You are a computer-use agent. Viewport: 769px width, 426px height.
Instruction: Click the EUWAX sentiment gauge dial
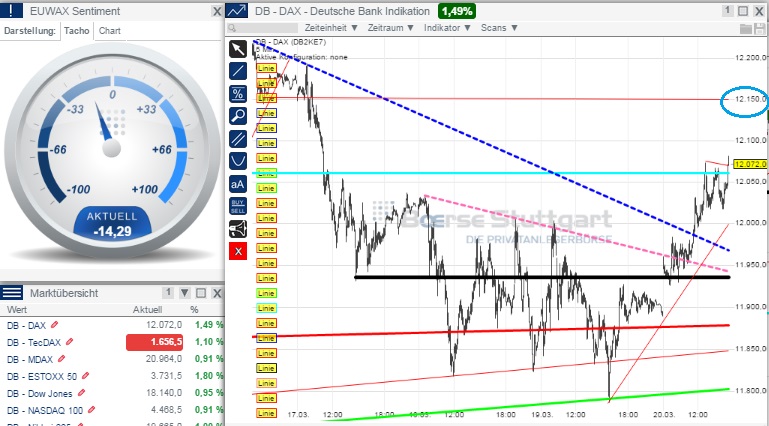coord(112,150)
